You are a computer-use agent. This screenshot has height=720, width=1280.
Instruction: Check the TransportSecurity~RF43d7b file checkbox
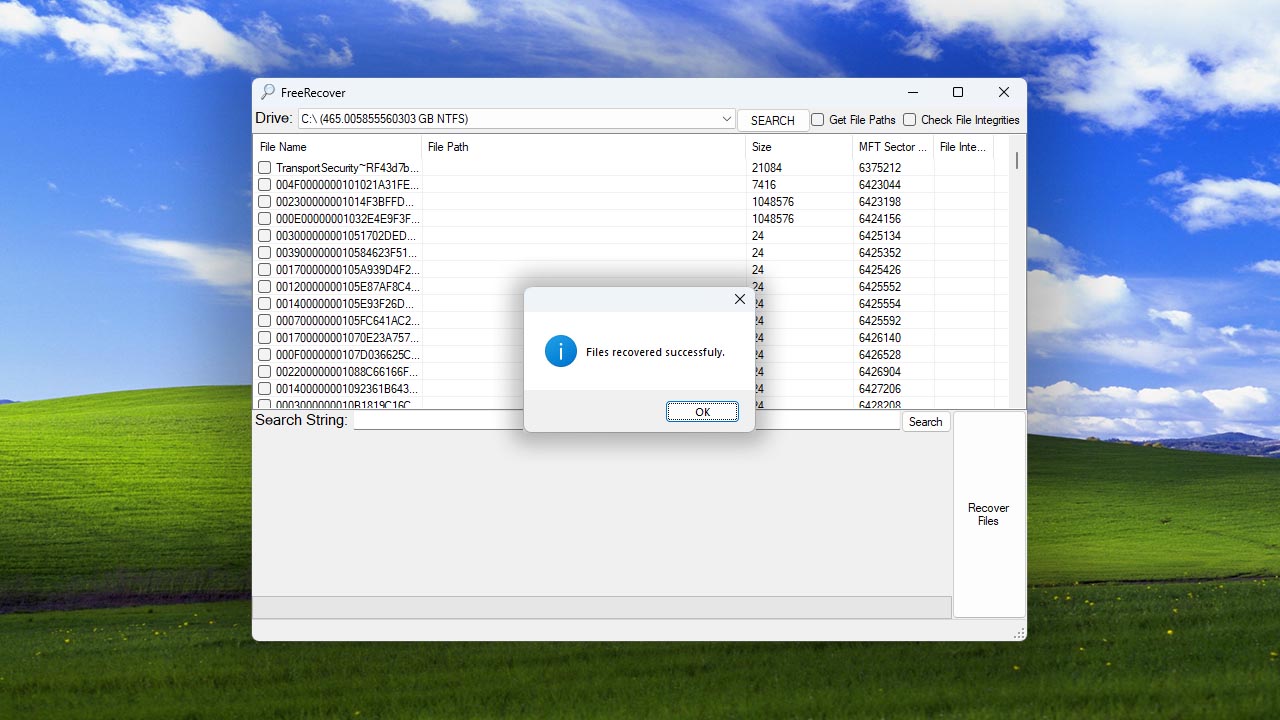(x=265, y=168)
